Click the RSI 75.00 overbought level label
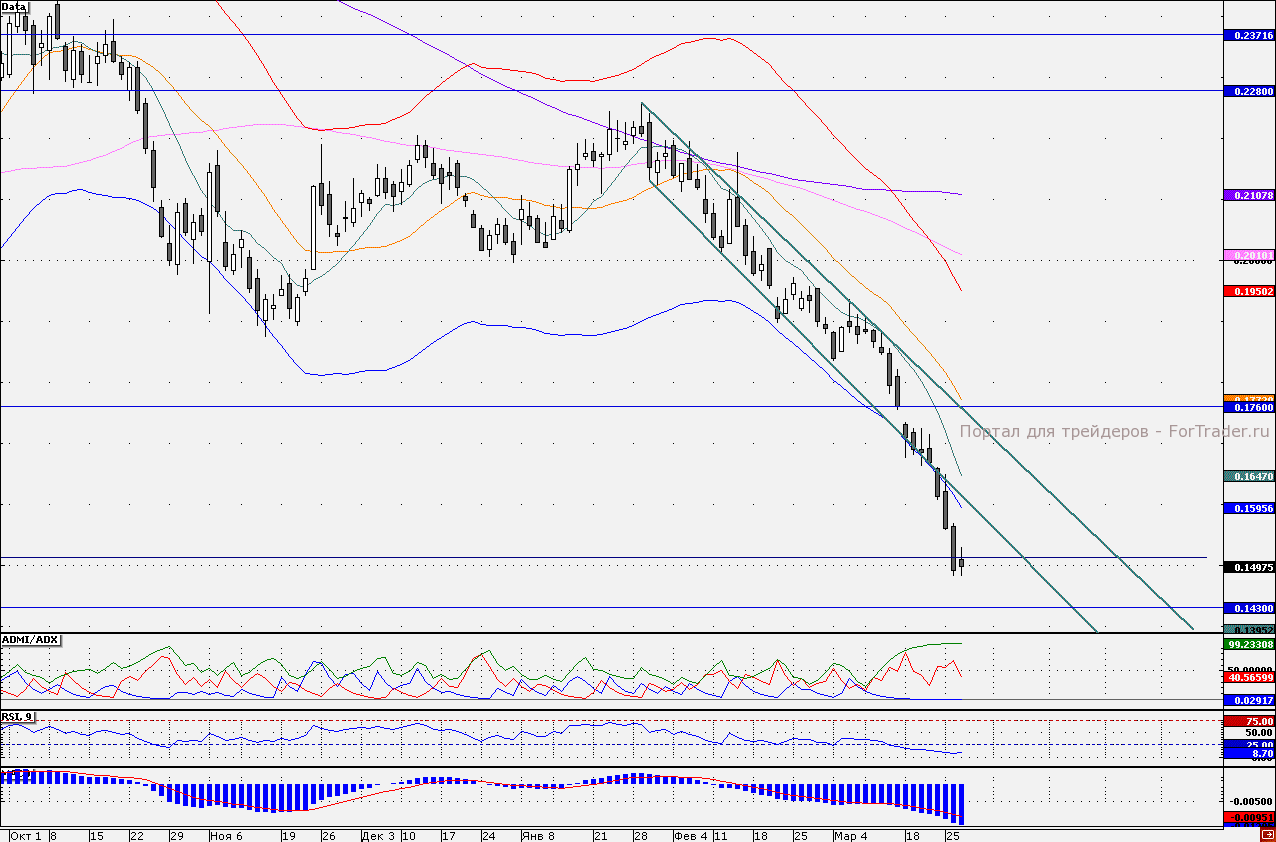The height and width of the screenshot is (842, 1276). click(1249, 721)
